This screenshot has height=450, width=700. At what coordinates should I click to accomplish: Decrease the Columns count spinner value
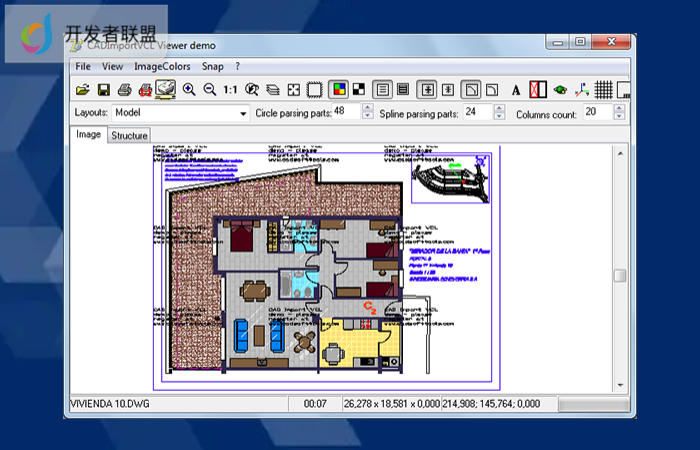click(617, 117)
